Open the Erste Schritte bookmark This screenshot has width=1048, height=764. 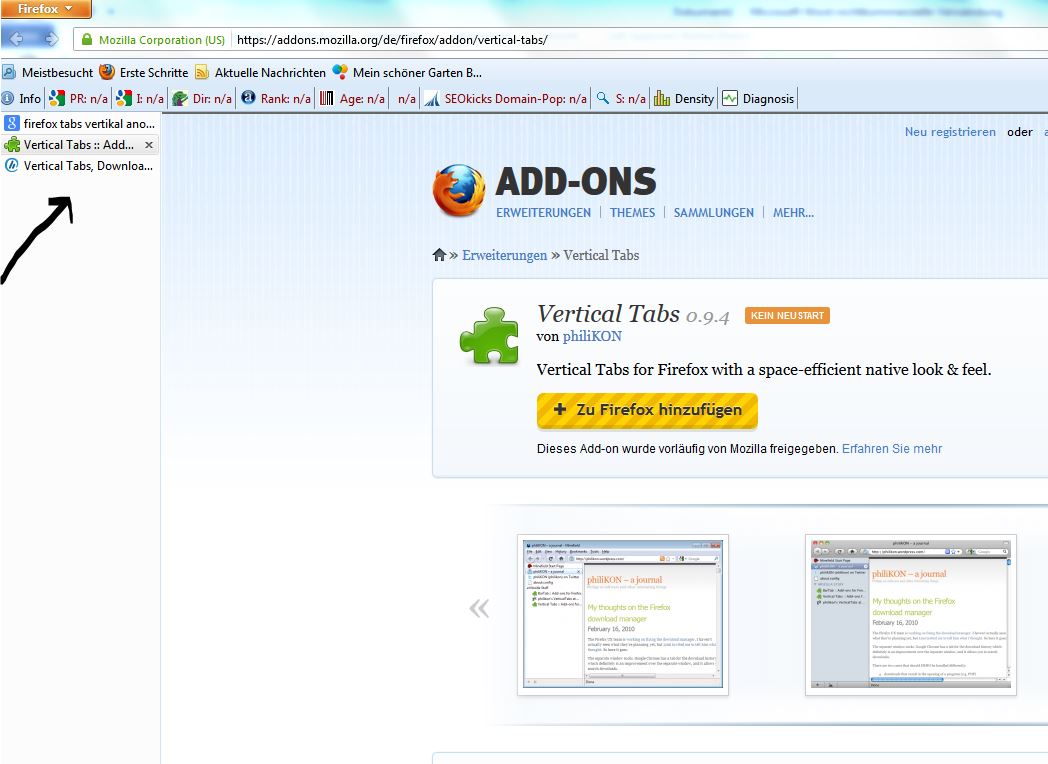(143, 72)
